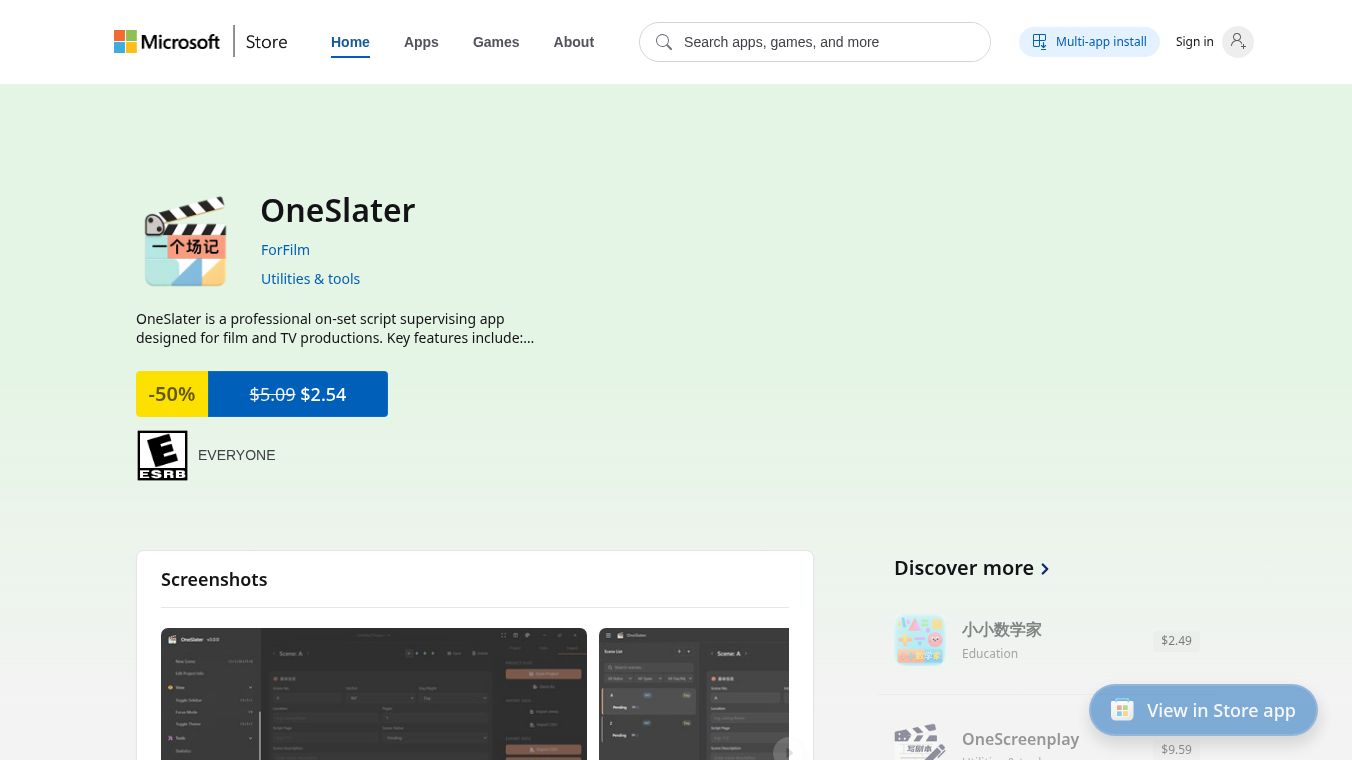
Task: Open the ForFilm publisher link
Action: 285,250
